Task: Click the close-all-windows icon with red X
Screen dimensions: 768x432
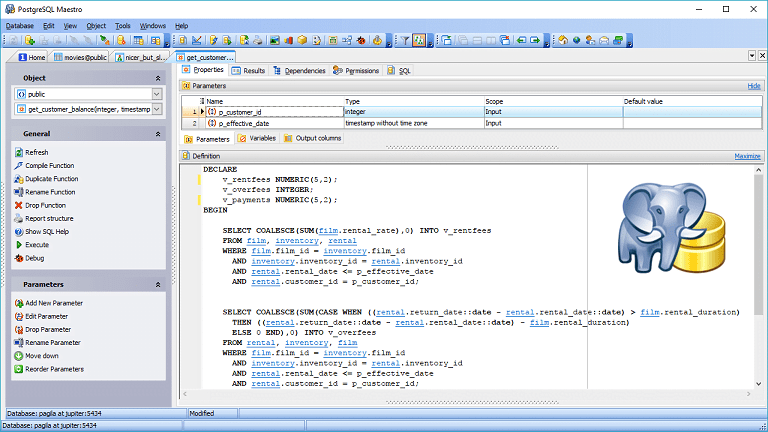Action: click(504, 41)
